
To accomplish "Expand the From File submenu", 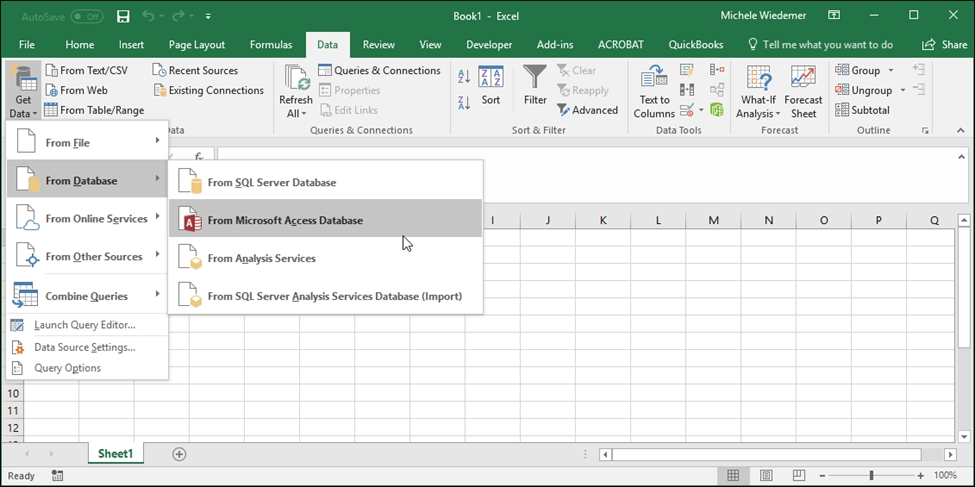I will point(87,142).
